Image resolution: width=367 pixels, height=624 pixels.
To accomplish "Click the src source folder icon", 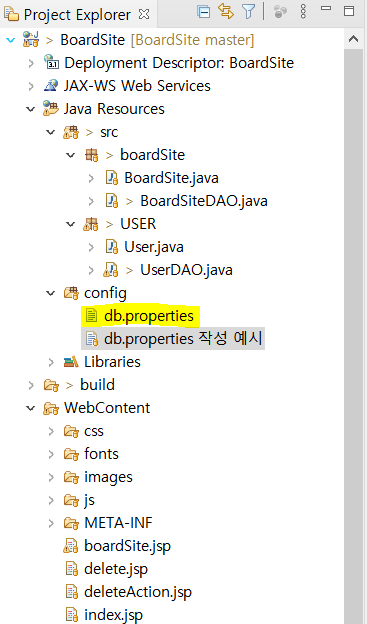I will tap(71, 132).
